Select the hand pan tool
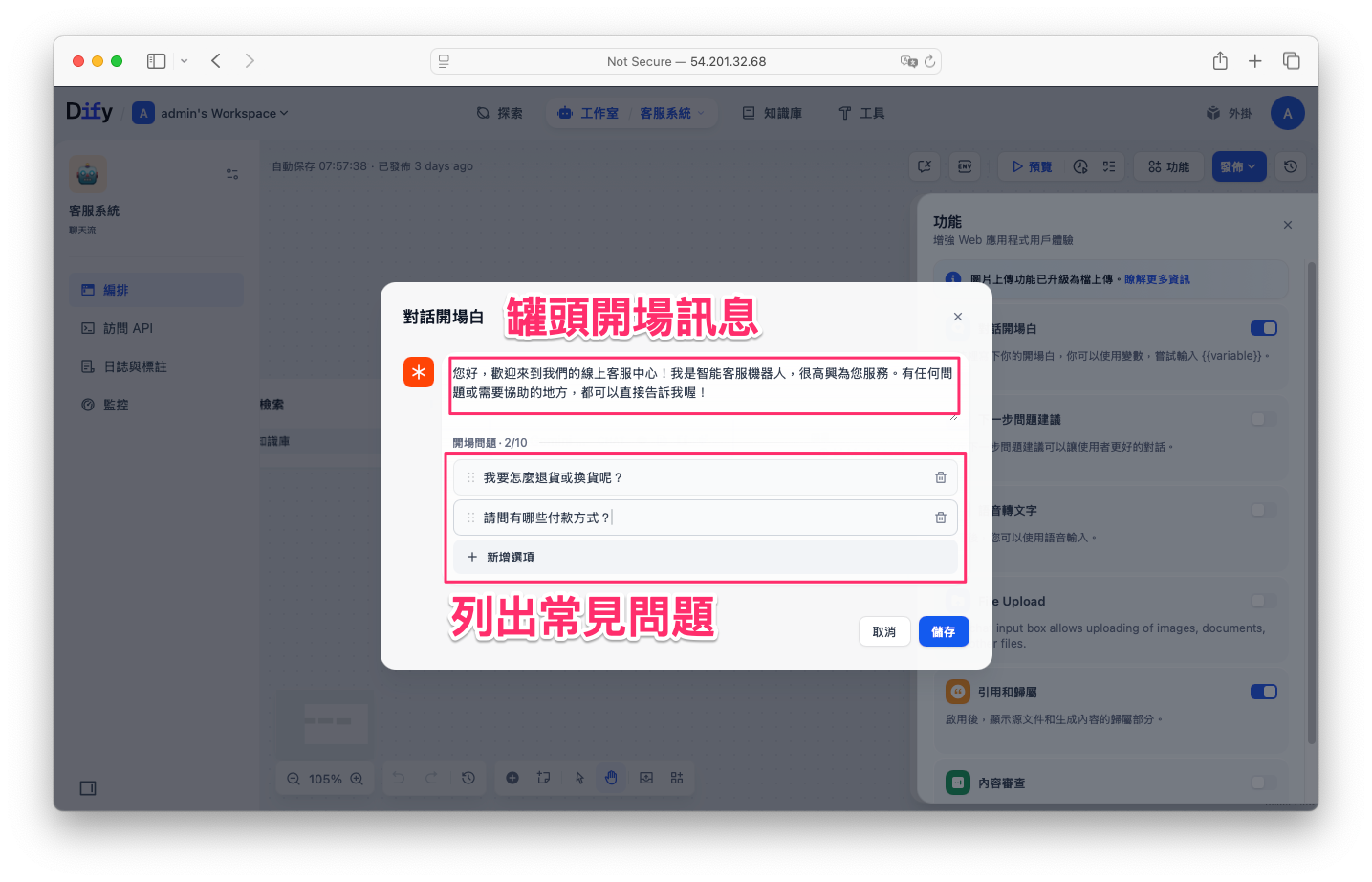Image resolution: width=1372 pixels, height=882 pixels. [611, 778]
